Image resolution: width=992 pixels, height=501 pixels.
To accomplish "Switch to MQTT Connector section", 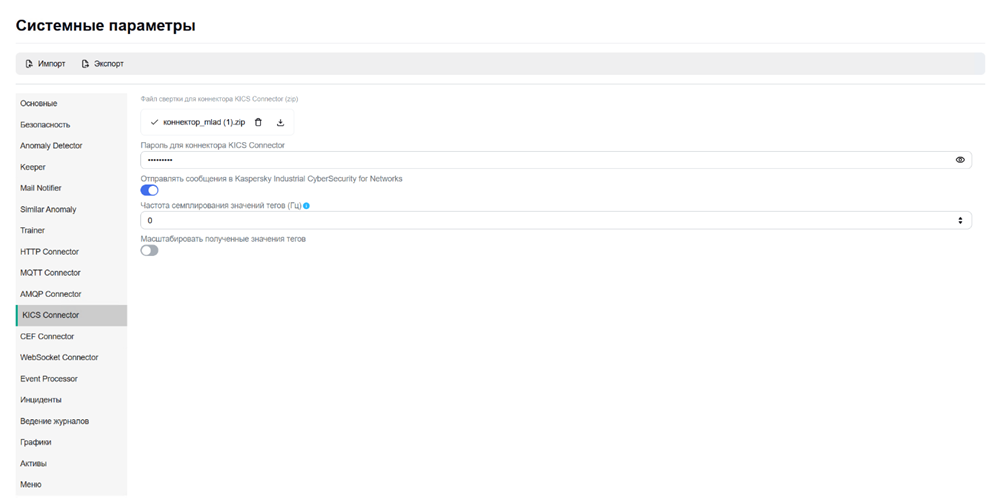I will 50,273.
